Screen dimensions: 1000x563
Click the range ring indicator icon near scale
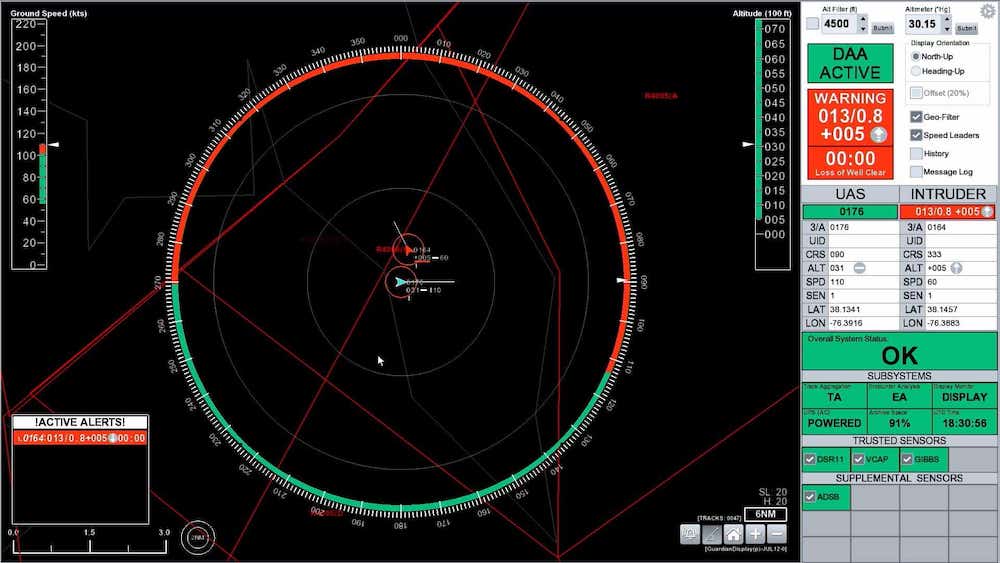tap(198, 537)
